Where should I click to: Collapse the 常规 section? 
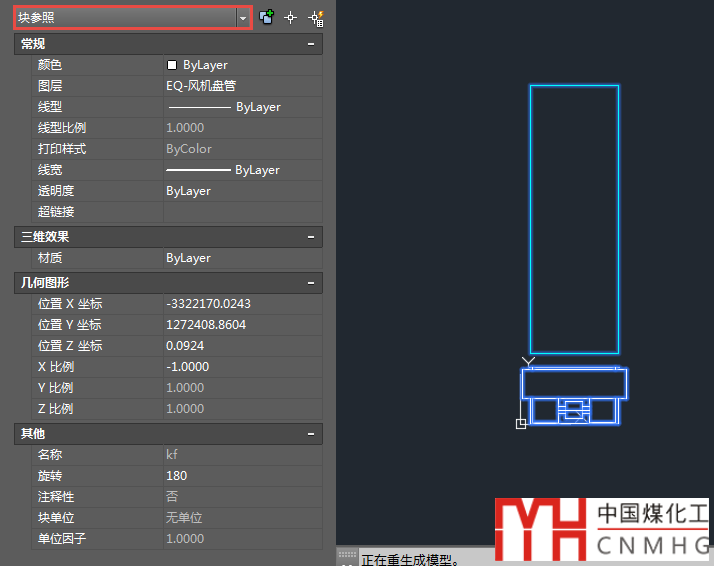click(x=312, y=44)
